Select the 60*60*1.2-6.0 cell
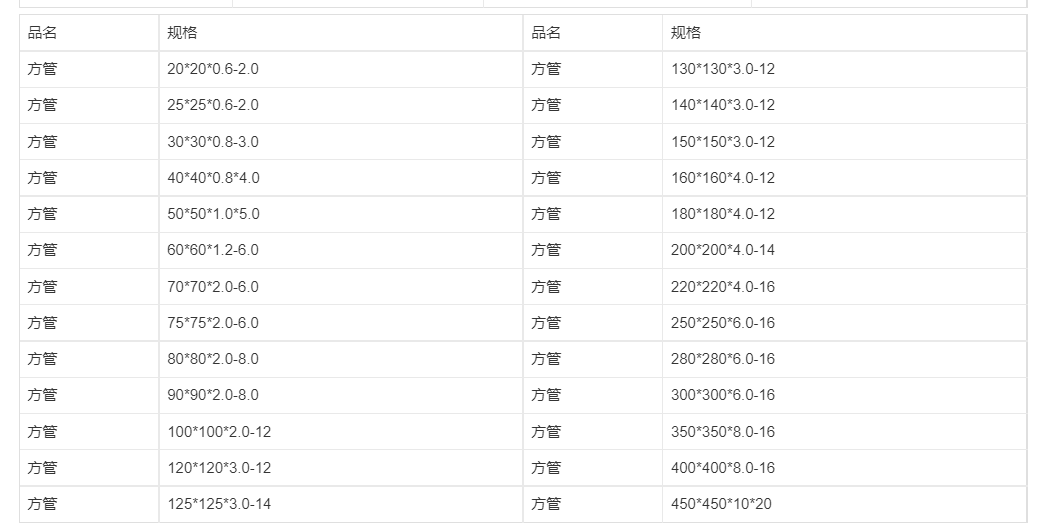The image size is (1050, 529). 341,250
